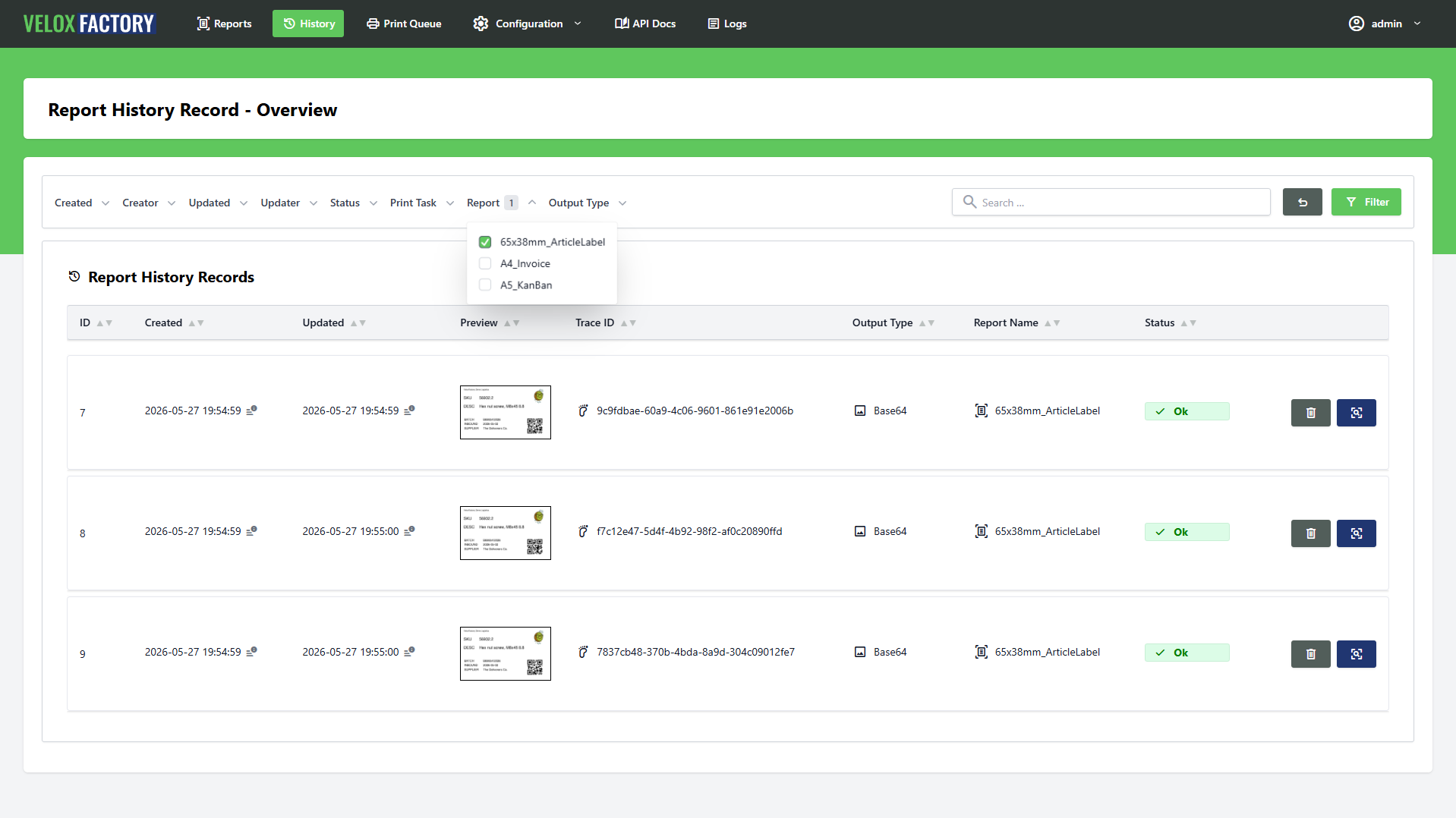Sort table by Report Name column
The image size is (1456, 818).
point(1016,322)
